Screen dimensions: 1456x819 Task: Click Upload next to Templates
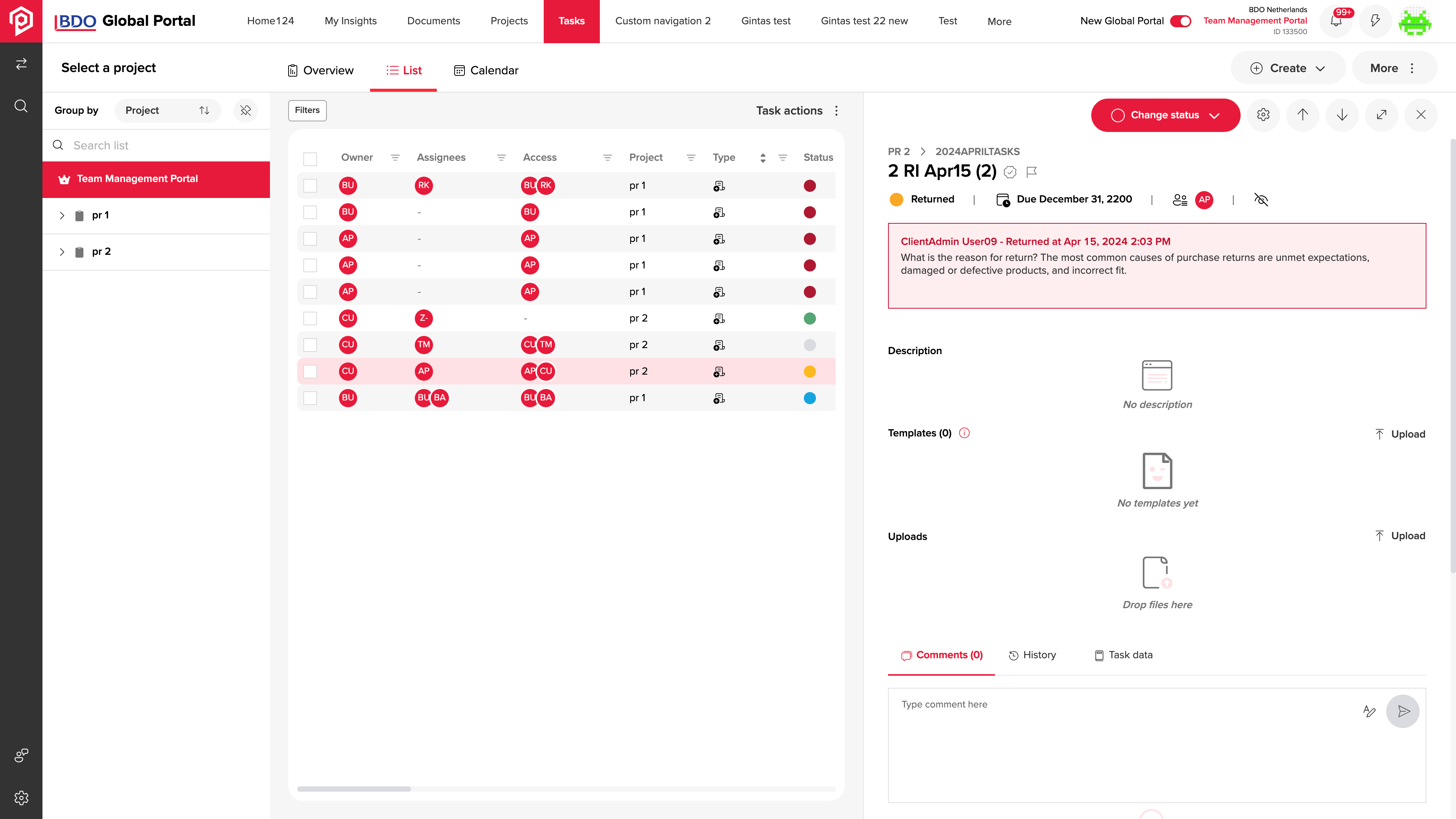tap(1400, 434)
